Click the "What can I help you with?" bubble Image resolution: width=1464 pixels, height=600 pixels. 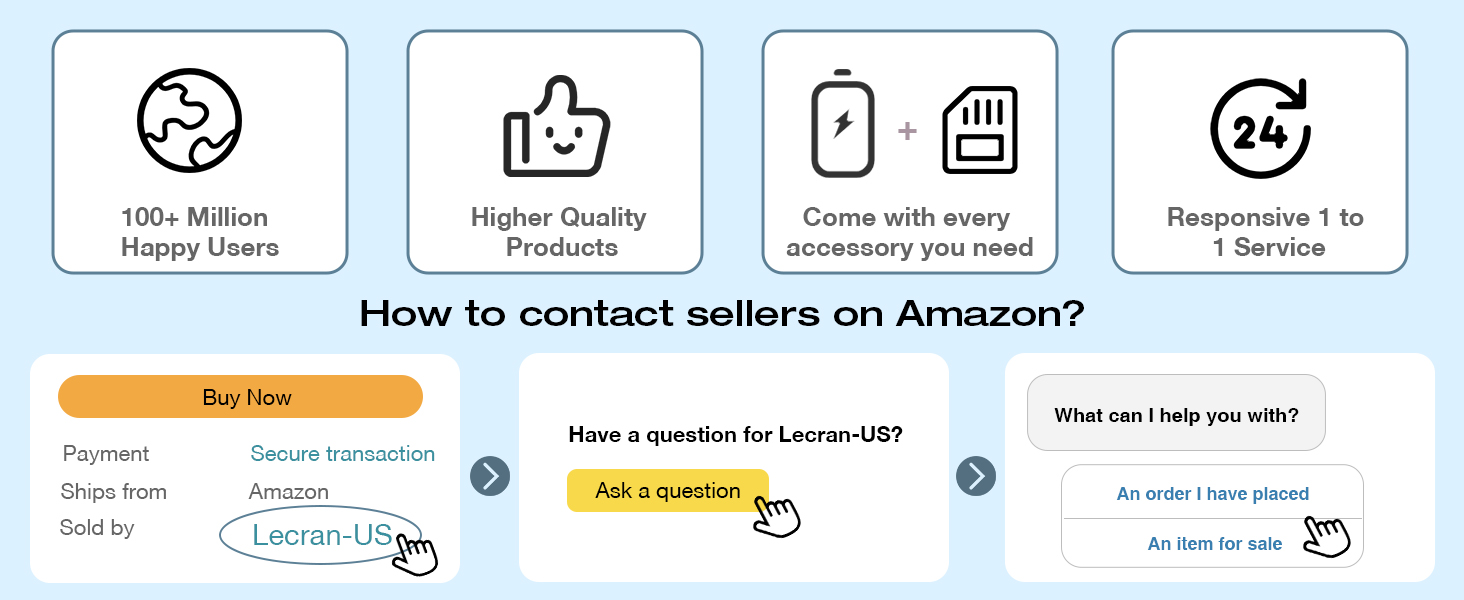click(x=1176, y=414)
